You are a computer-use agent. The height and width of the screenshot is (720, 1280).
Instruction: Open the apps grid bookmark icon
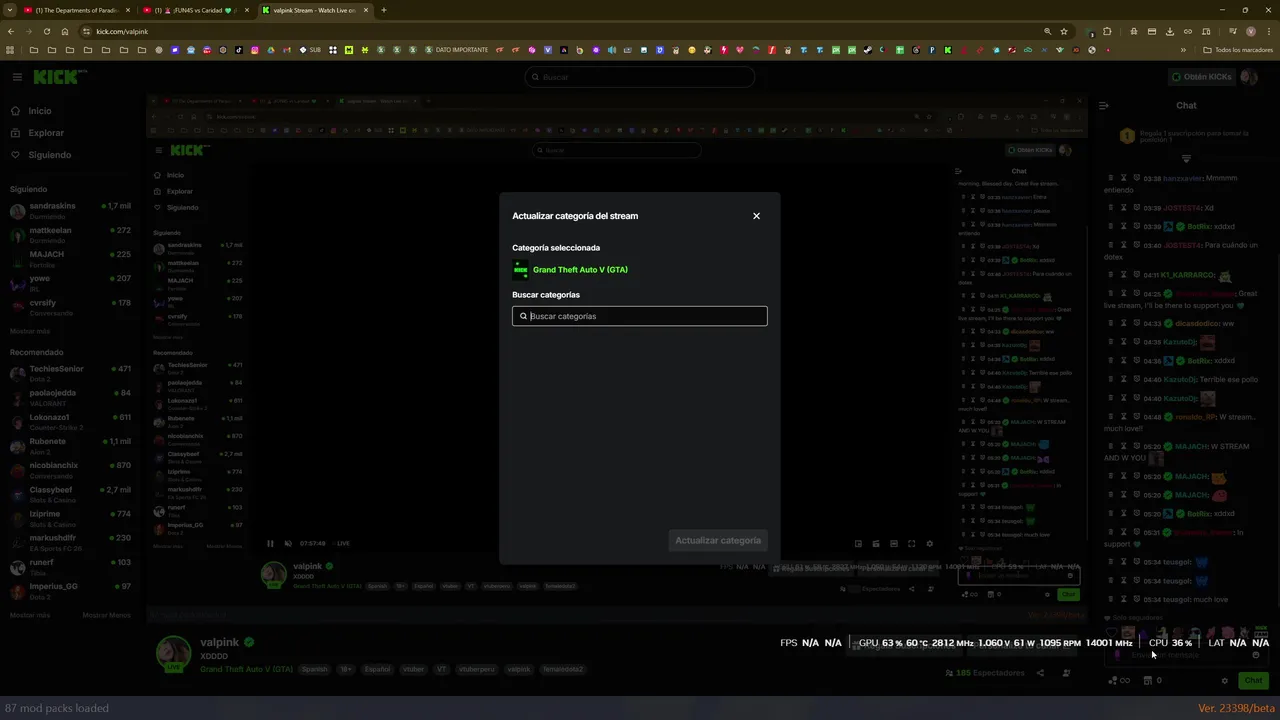pyautogui.click(x=11, y=50)
